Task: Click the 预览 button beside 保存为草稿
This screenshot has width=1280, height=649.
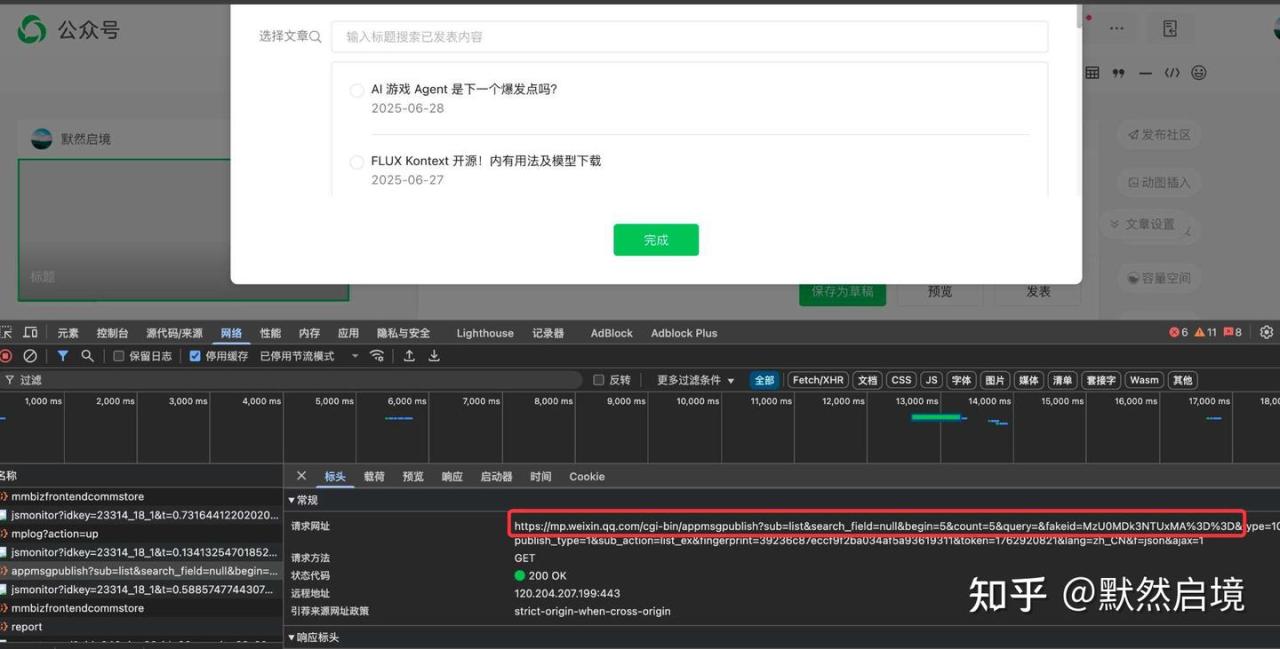Action: click(940, 291)
